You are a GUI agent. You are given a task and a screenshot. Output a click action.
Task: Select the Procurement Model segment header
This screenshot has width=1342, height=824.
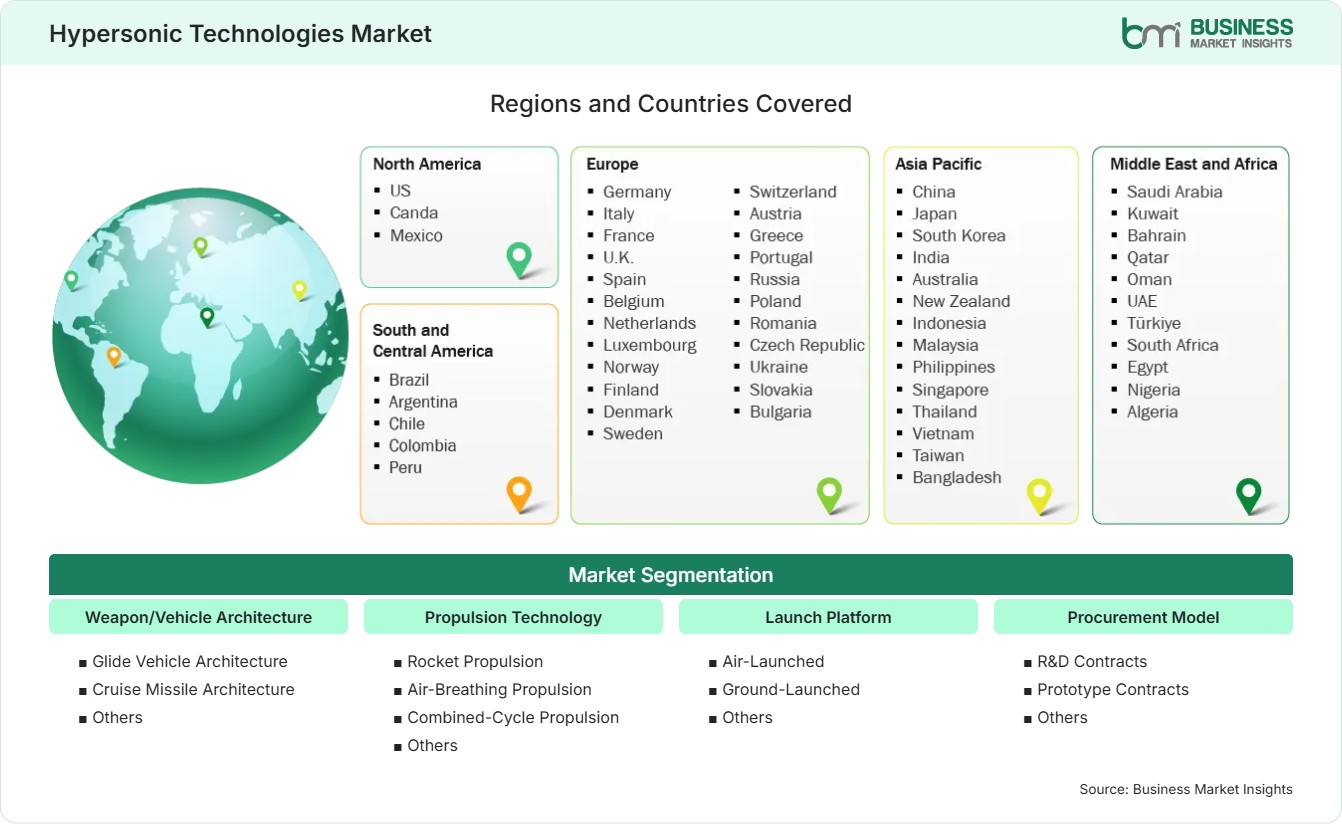(1143, 617)
